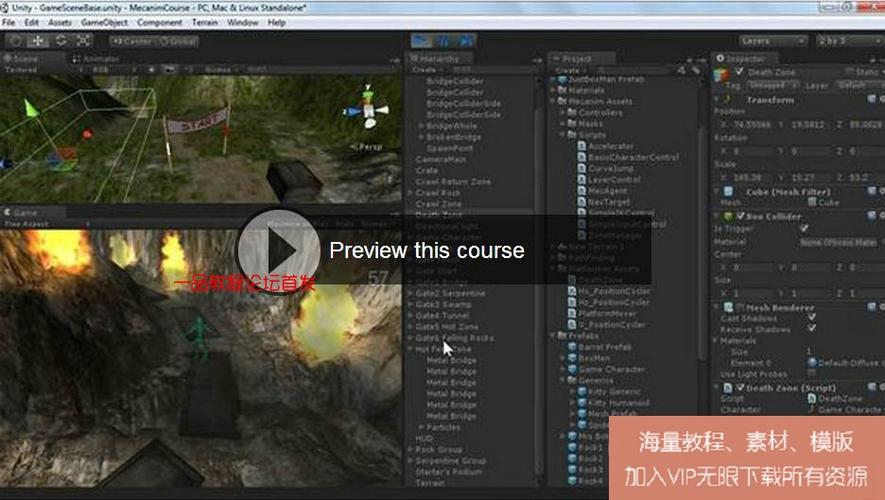Toggle the Center pivot mode button
Screen dimensions: 885x500
[x=132, y=41]
